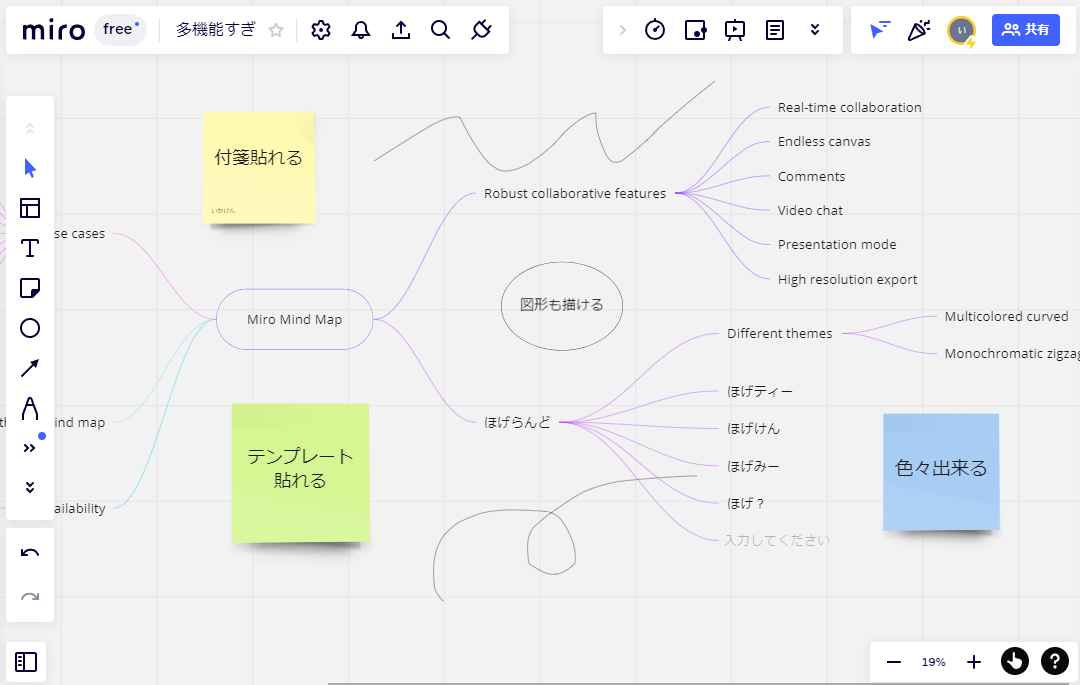The height and width of the screenshot is (685, 1080).
Task: Click the 19% zoom level
Action: click(x=933, y=662)
